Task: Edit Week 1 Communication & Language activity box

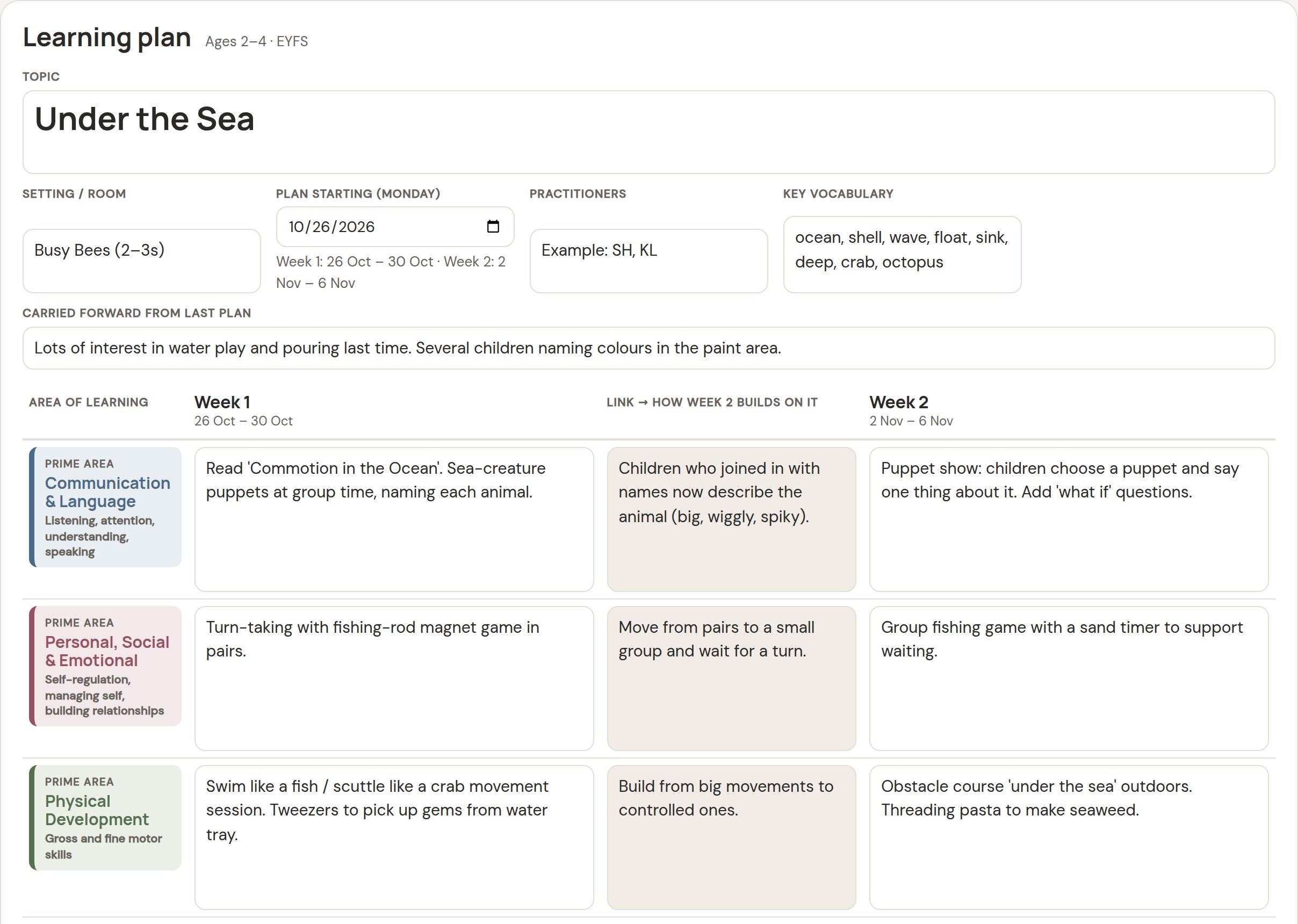Action: (394, 519)
